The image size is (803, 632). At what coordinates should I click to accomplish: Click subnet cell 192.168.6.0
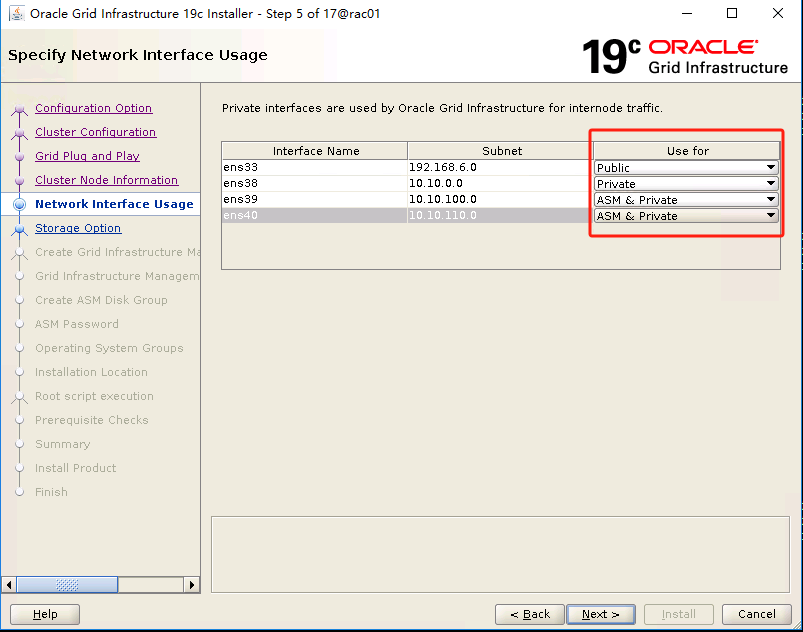point(500,167)
